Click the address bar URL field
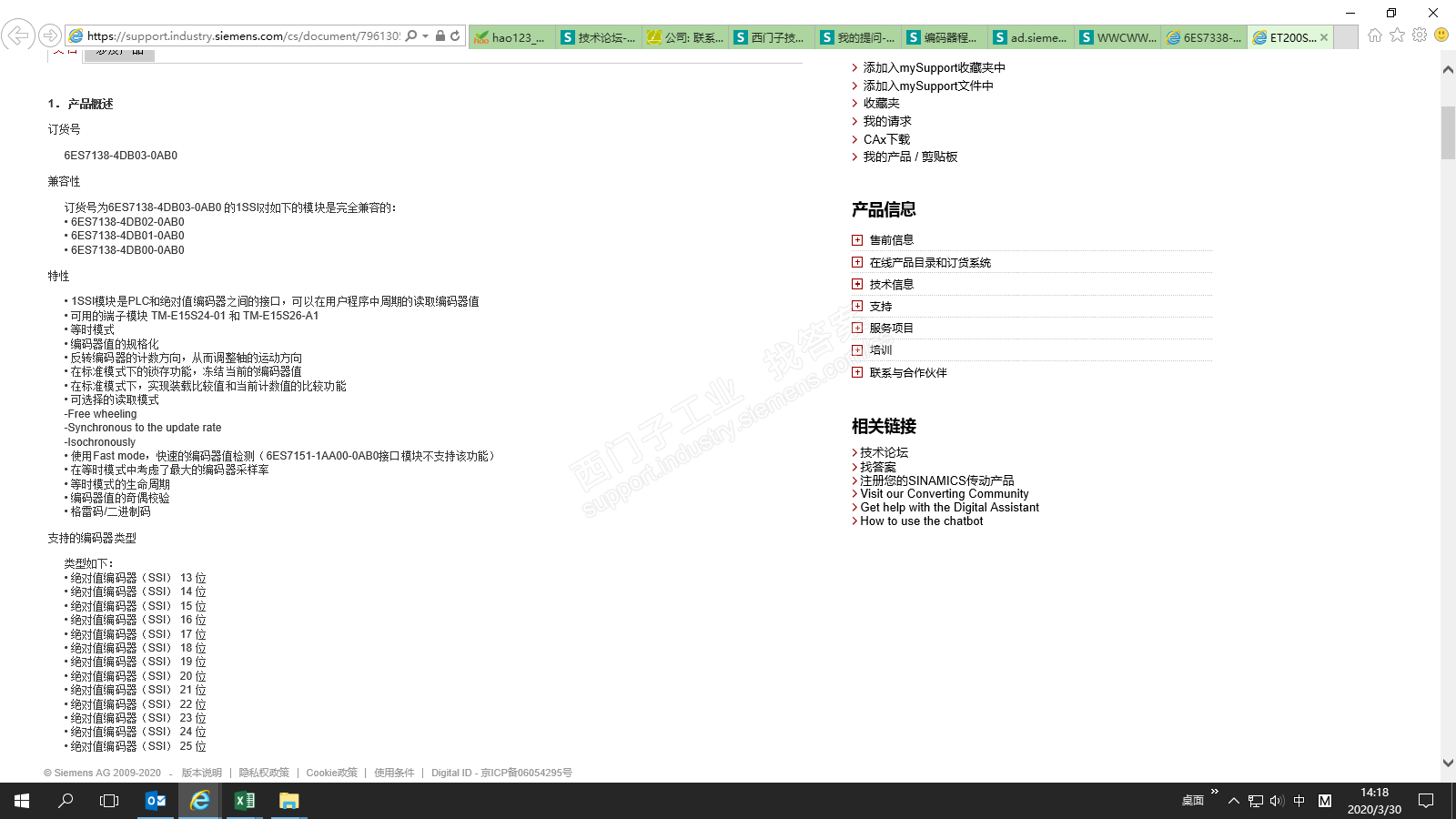Viewport: 1456px width, 819px height. (x=243, y=36)
